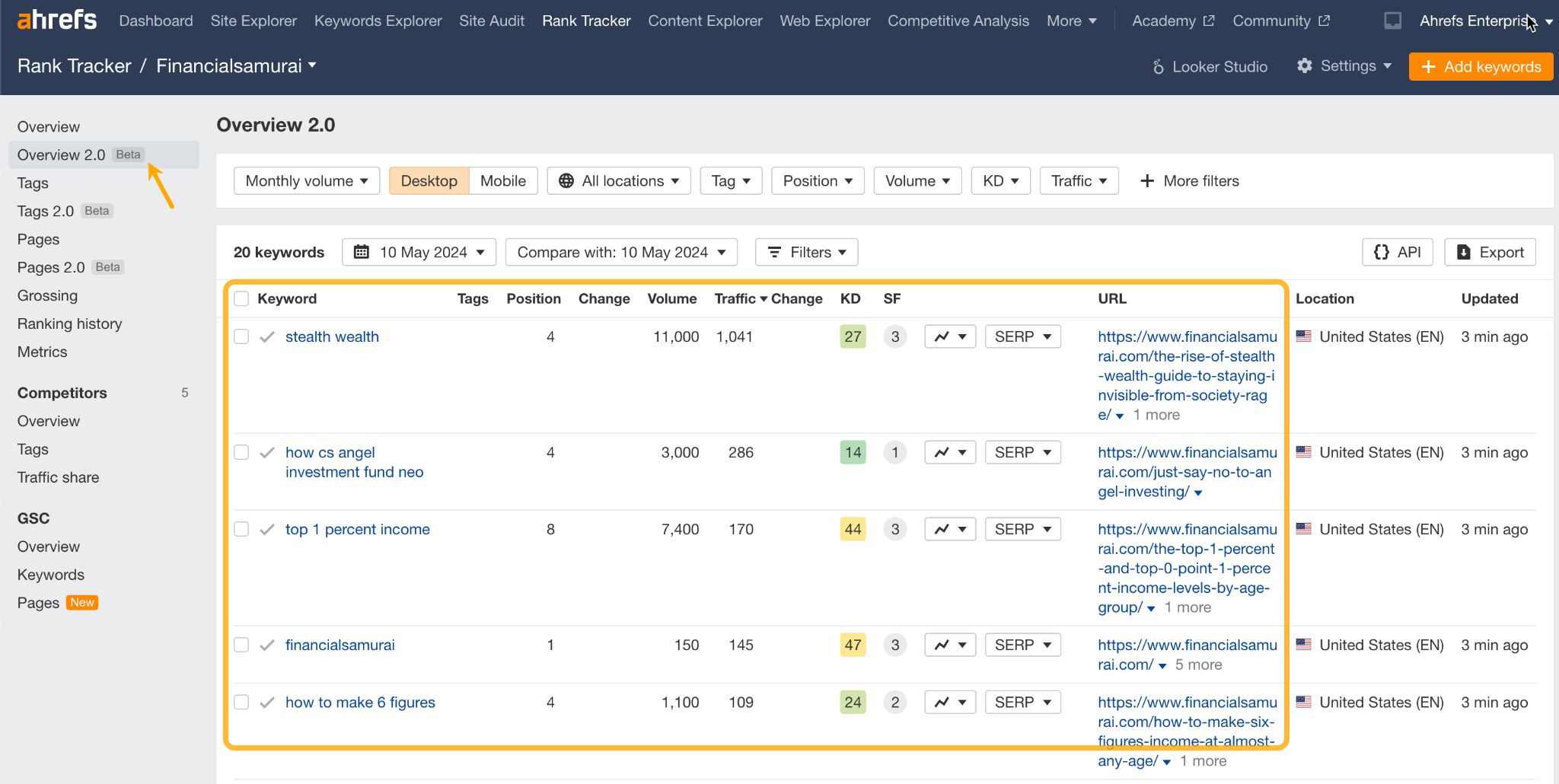1559x784 pixels.
Task: Click the globe icon on All locations
Action: (566, 180)
